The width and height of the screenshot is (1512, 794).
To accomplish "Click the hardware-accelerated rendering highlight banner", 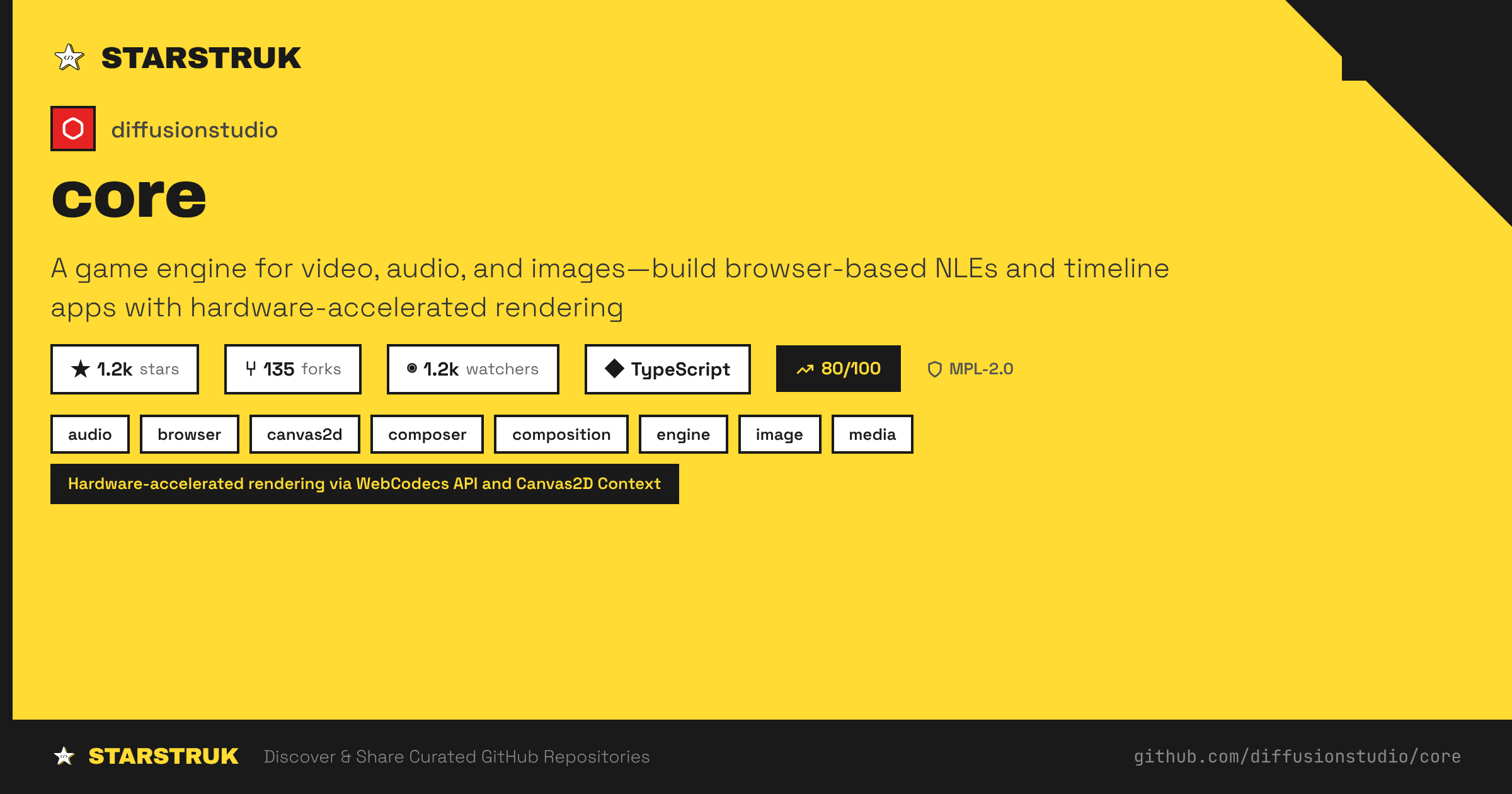I will point(365,484).
